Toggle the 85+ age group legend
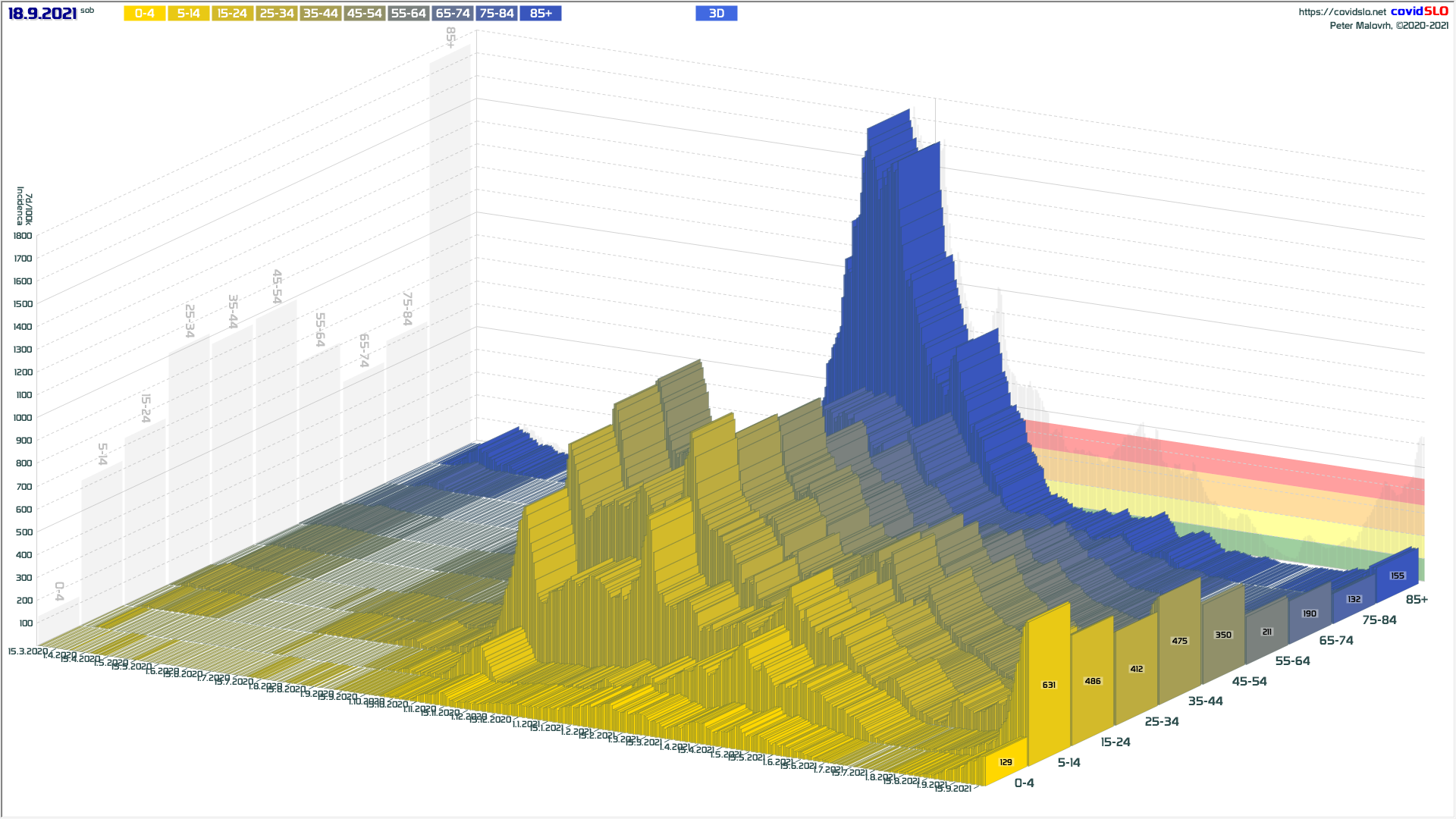The width and height of the screenshot is (1456, 819). pyautogui.click(x=541, y=14)
